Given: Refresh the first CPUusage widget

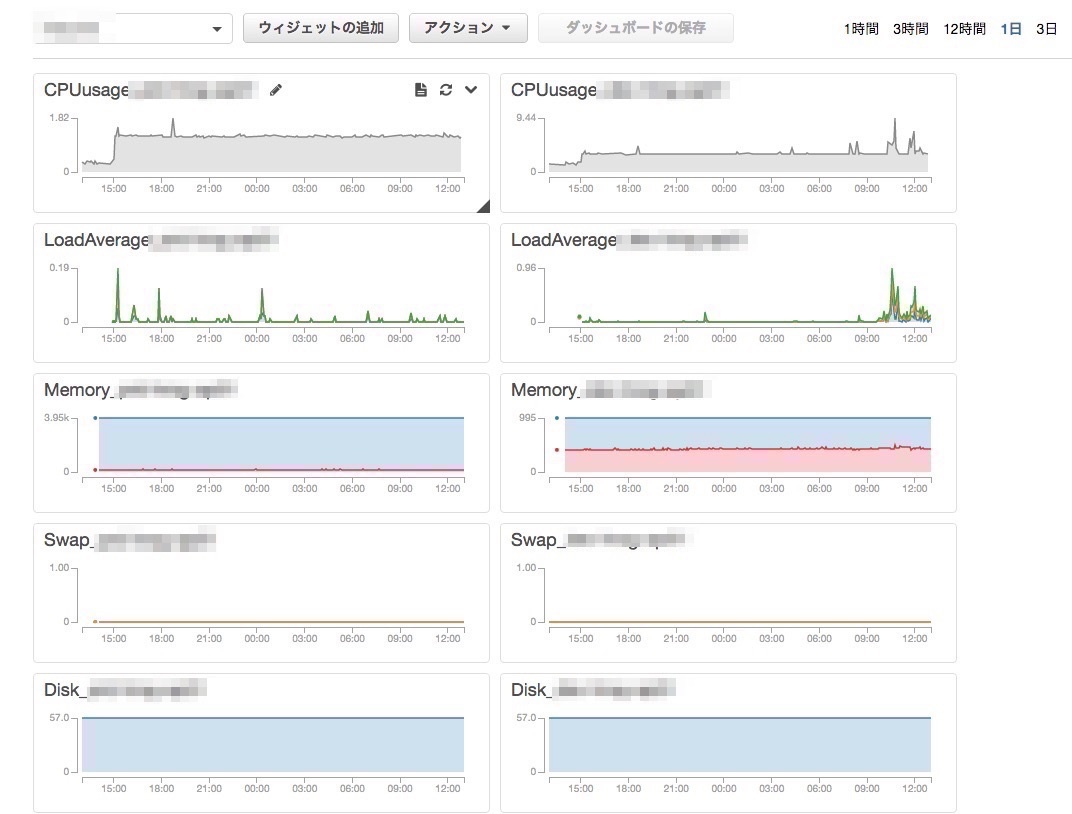Looking at the screenshot, I should coord(446,90).
